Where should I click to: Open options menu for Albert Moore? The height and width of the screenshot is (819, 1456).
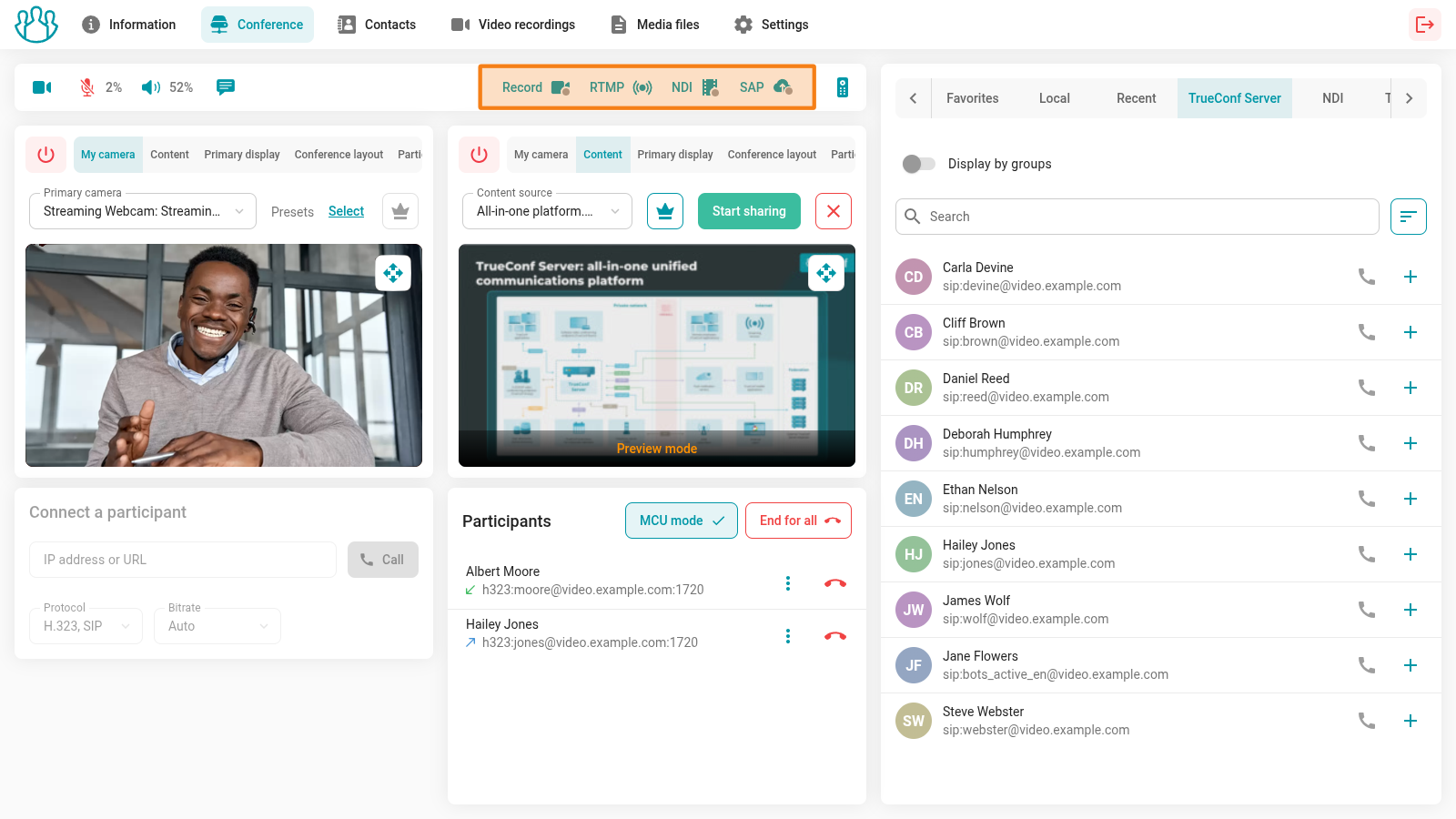[x=788, y=583]
